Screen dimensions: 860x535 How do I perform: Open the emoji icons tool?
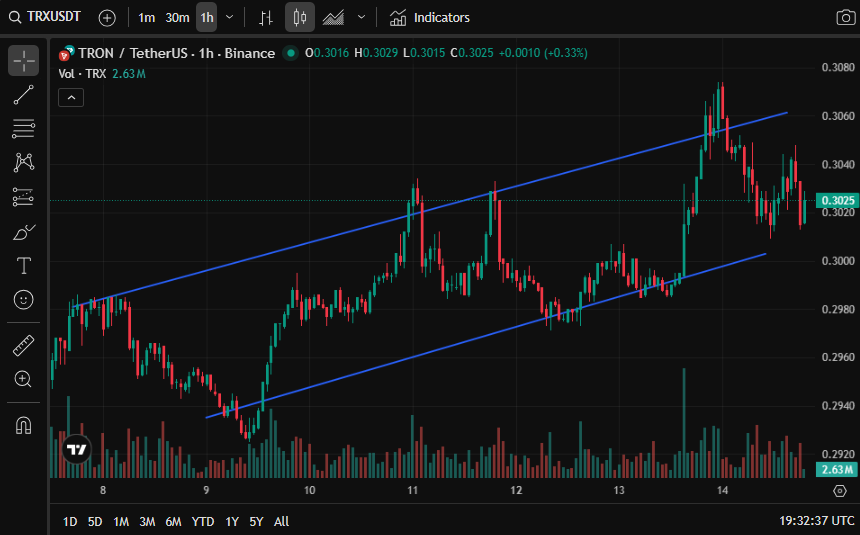24,300
